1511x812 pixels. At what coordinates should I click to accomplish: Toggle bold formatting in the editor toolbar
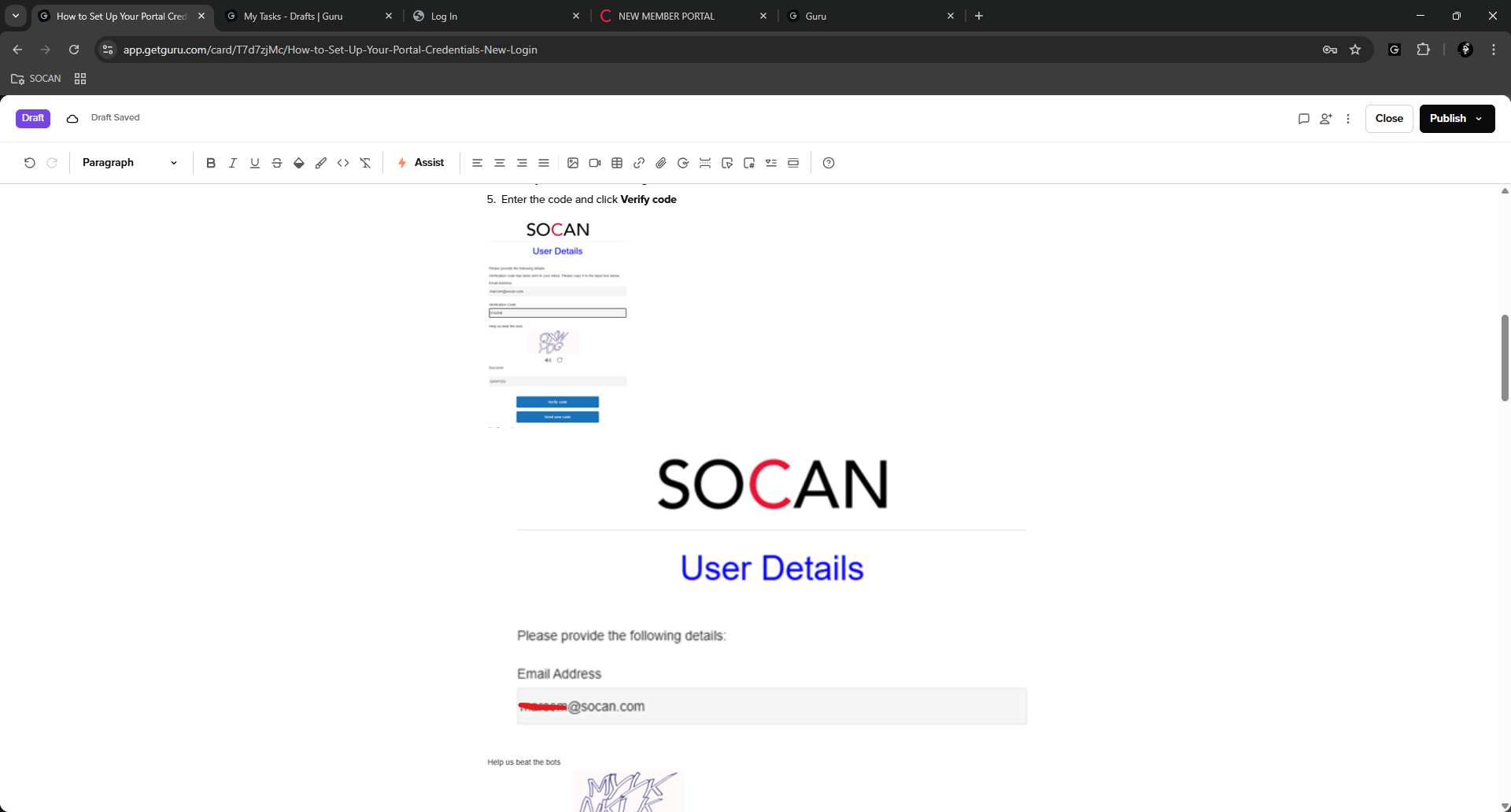pyautogui.click(x=210, y=163)
